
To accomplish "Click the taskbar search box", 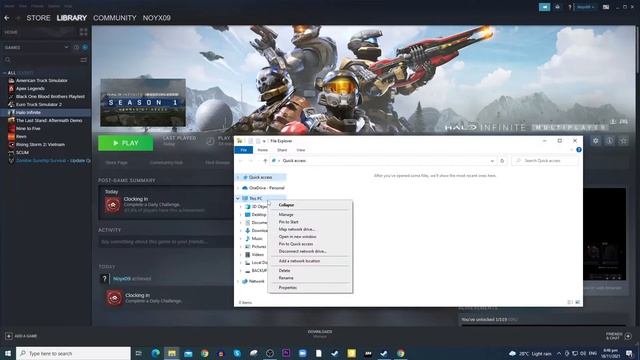I will pos(73,353).
